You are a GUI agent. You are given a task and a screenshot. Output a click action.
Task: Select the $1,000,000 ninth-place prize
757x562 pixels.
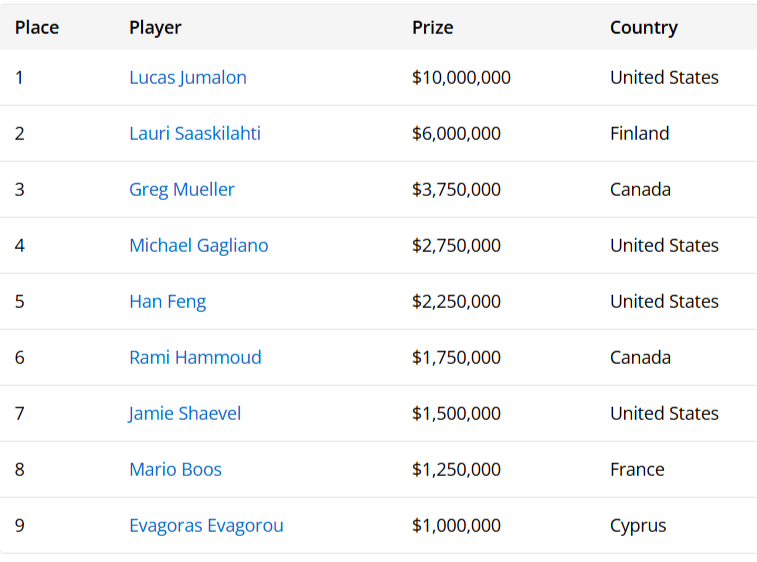[x=456, y=526]
